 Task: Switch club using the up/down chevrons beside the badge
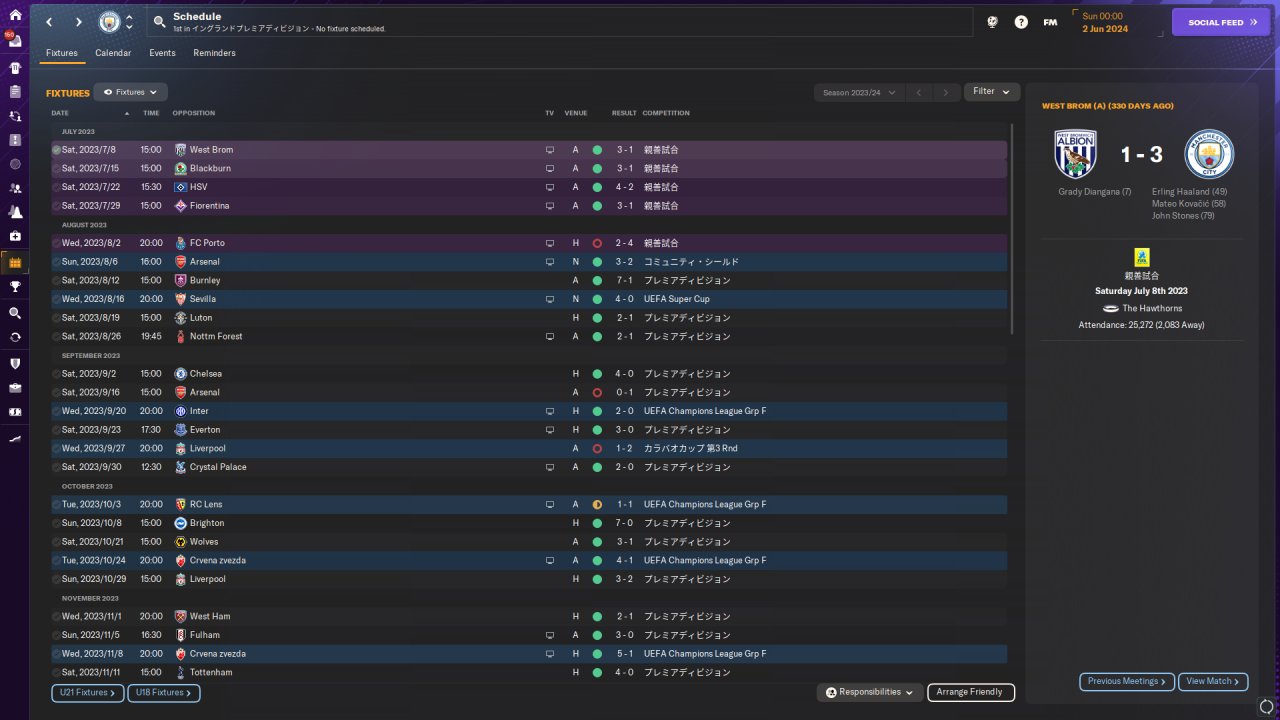tap(129, 22)
